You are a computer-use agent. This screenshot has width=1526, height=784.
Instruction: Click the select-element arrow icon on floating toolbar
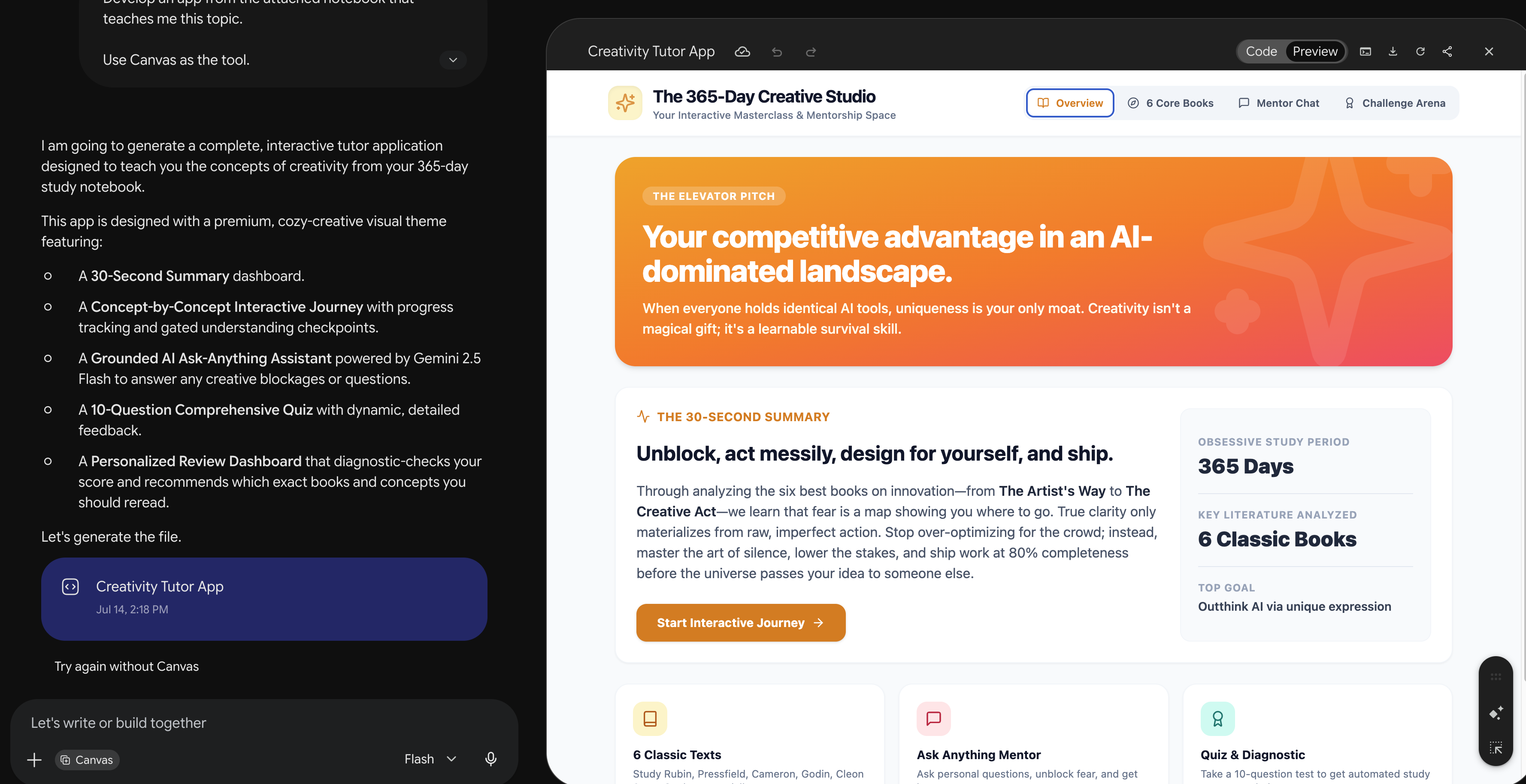(1496, 747)
